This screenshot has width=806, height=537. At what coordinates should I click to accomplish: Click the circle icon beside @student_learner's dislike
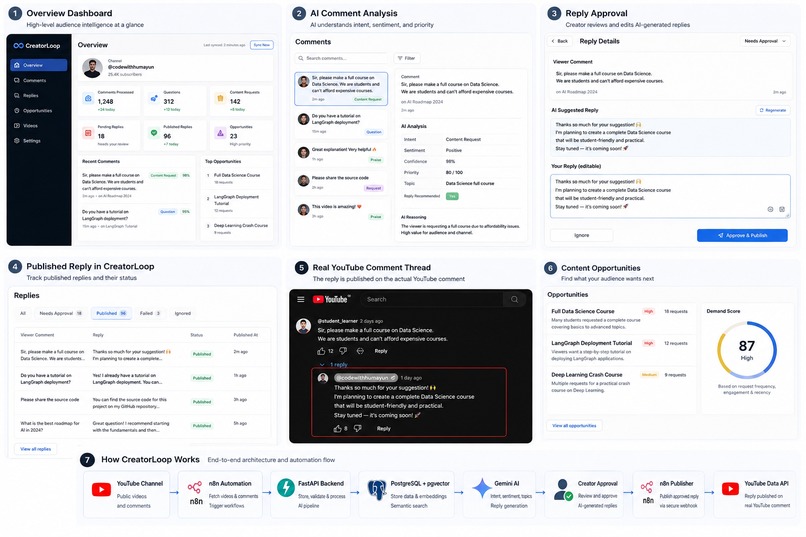click(x=360, y=351)
